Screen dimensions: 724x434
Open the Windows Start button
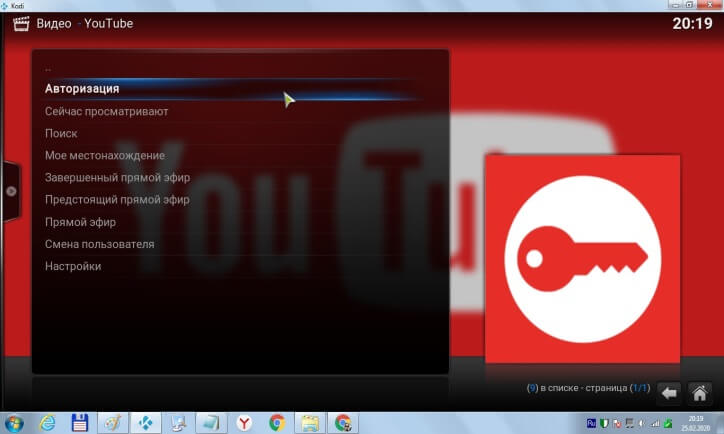point(14,423)
